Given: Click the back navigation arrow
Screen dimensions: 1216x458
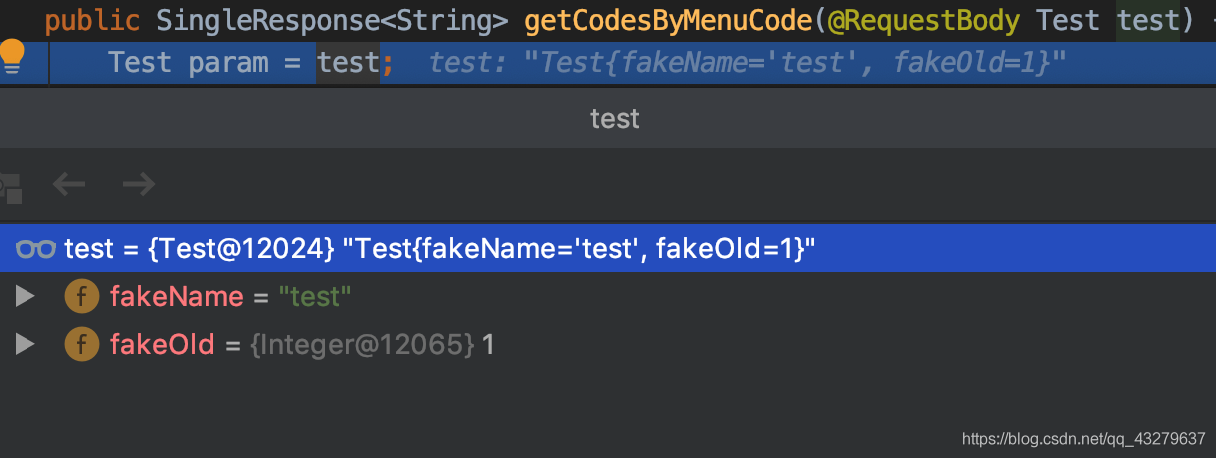Looking at the screenshot, I should point(69,184).
